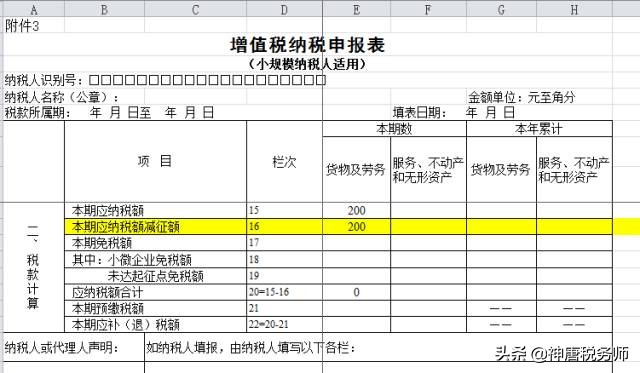Select column A header
Screen dimensions: 640x373
(x=33, y=9)
